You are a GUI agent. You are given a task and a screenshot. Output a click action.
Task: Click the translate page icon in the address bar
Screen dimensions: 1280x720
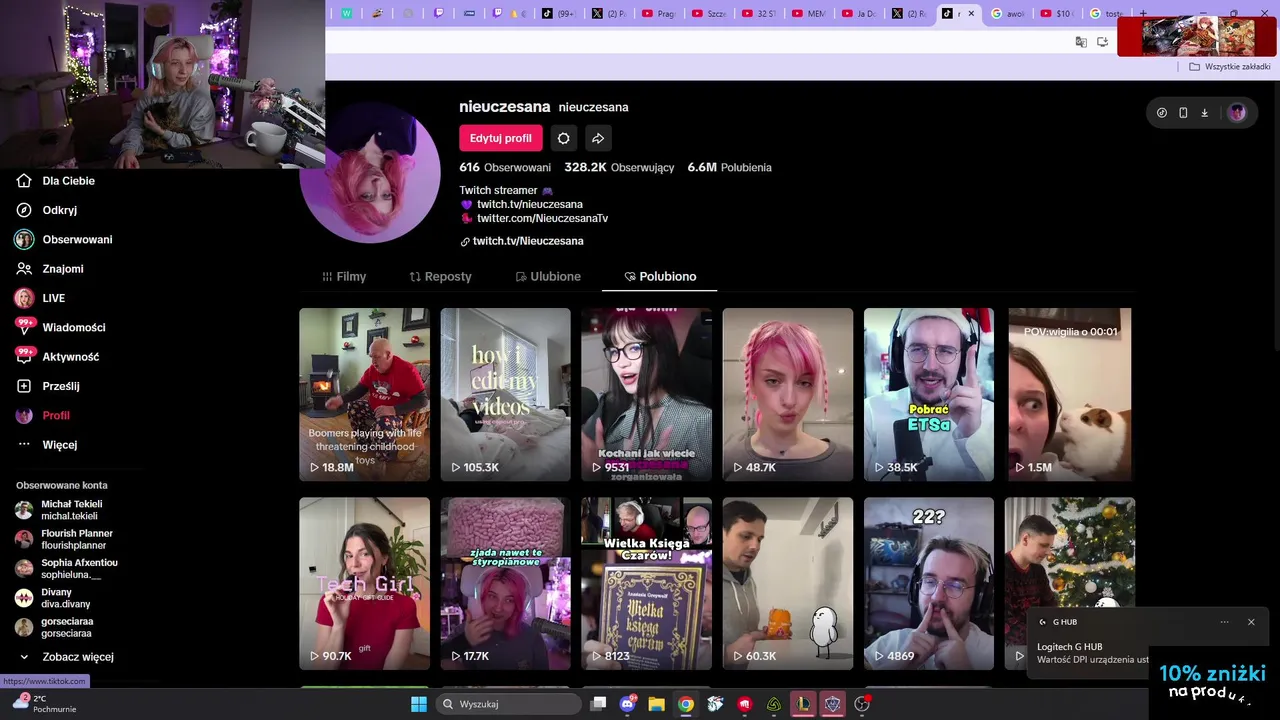click(x=1081, y=42)
